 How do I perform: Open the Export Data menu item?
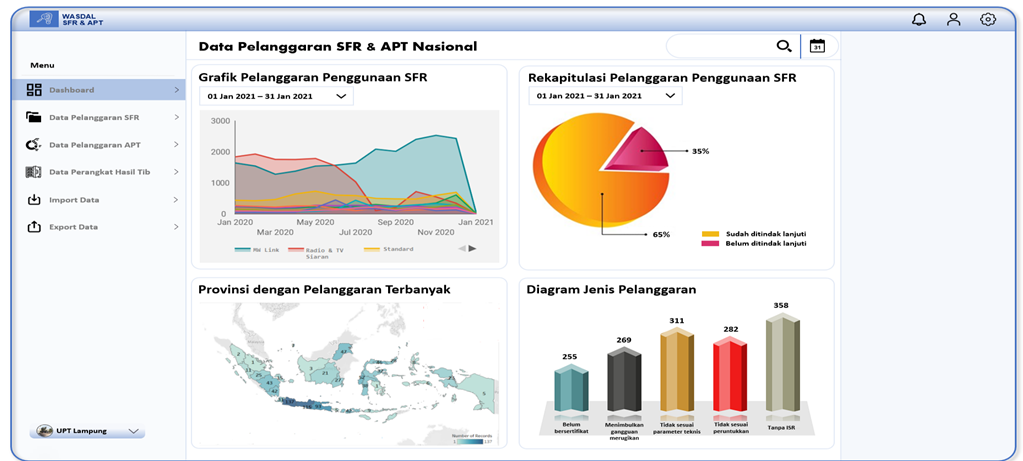point(99,227)
